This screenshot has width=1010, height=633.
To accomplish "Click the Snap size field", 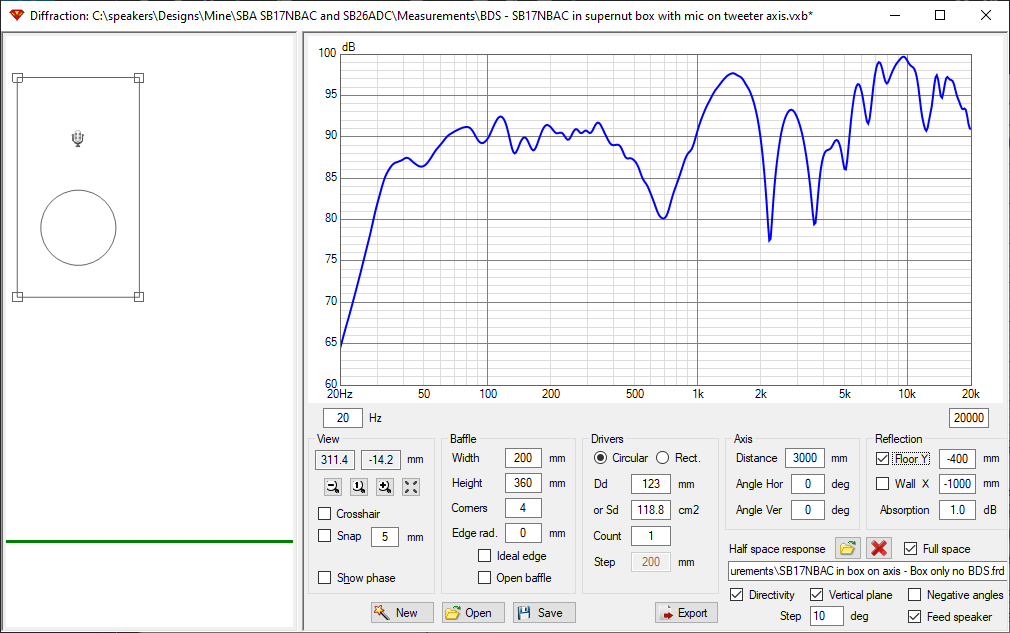I will (x=385, y=537).
